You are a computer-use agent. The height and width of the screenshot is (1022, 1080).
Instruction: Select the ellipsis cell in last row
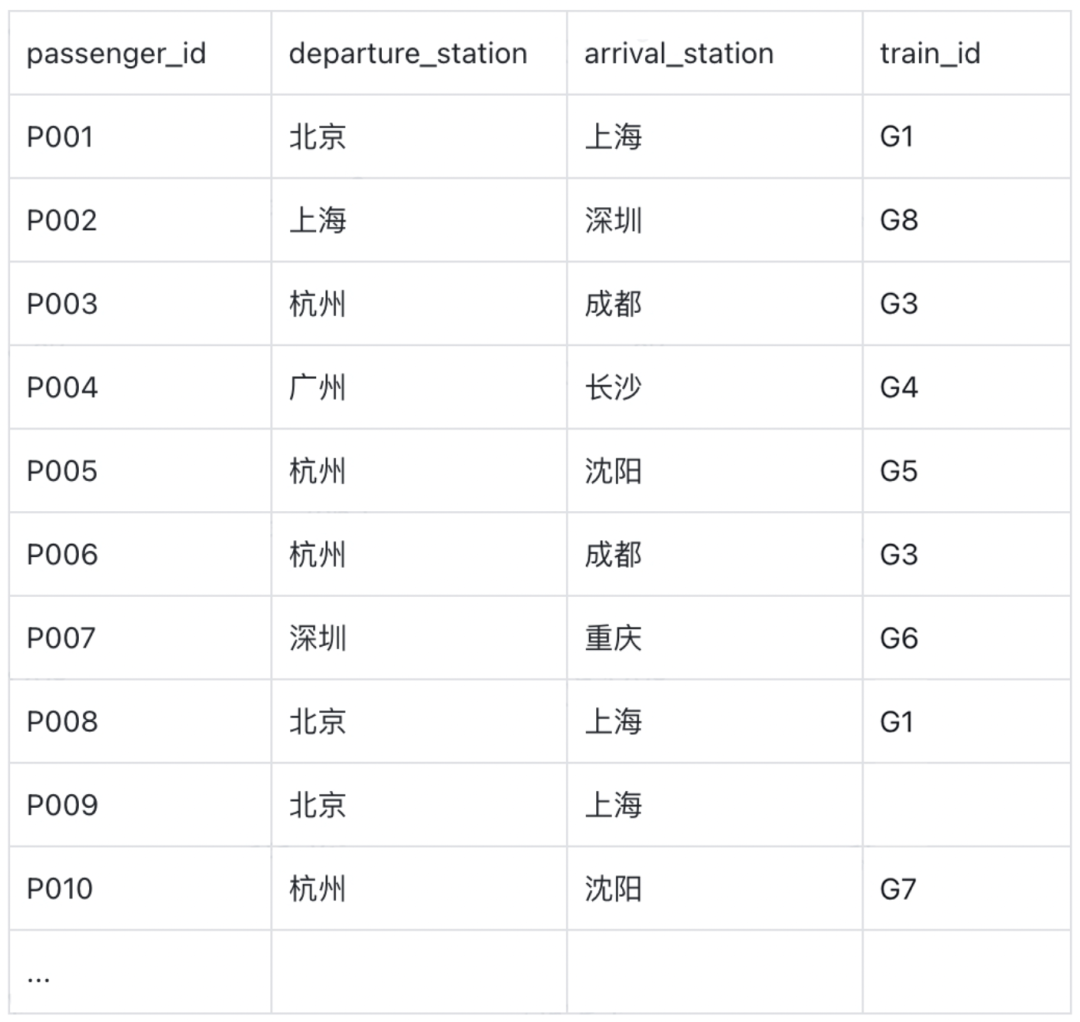tap(39, 973)
